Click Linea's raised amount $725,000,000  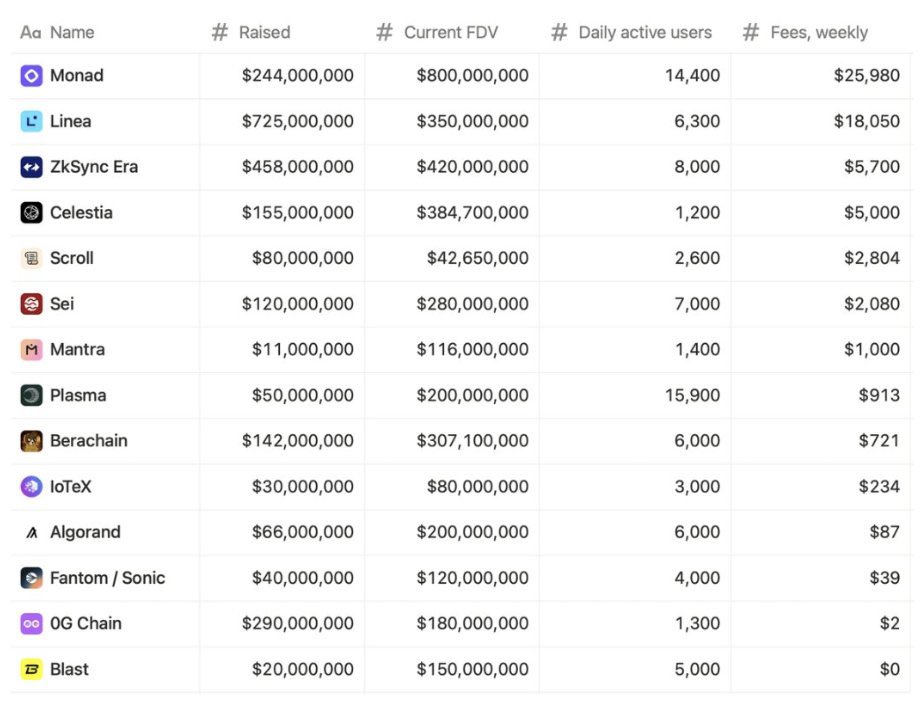pyautogui.click(x=298, y=121)
